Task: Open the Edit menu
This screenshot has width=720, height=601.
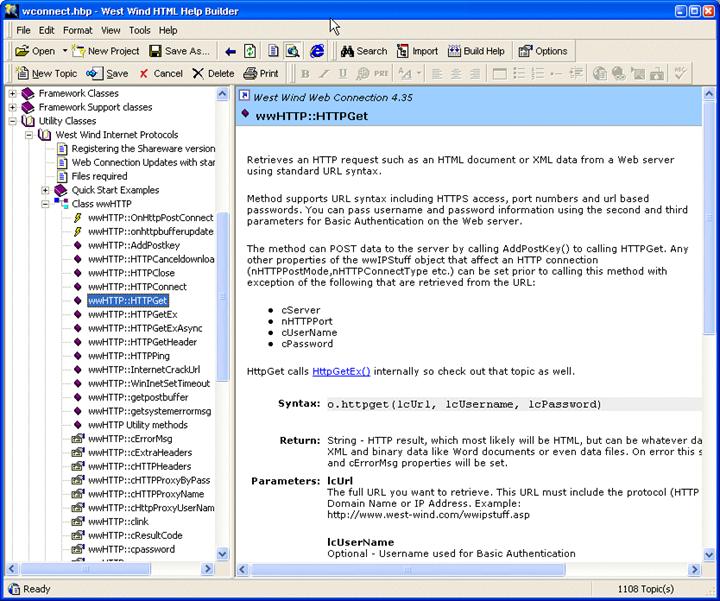Action: pos(46,30)
